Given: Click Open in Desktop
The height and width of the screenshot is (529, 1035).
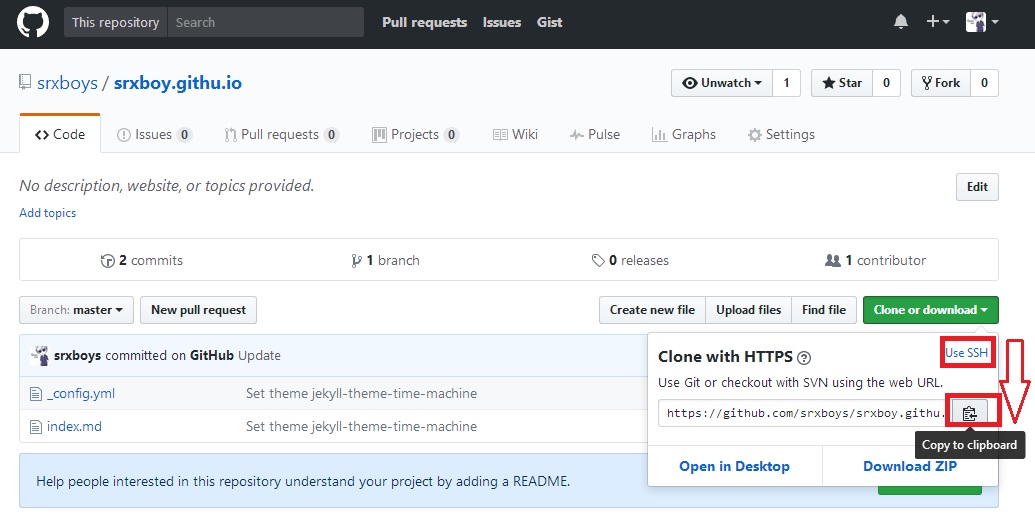Looking at the screenshot, I should coord(735,466).
